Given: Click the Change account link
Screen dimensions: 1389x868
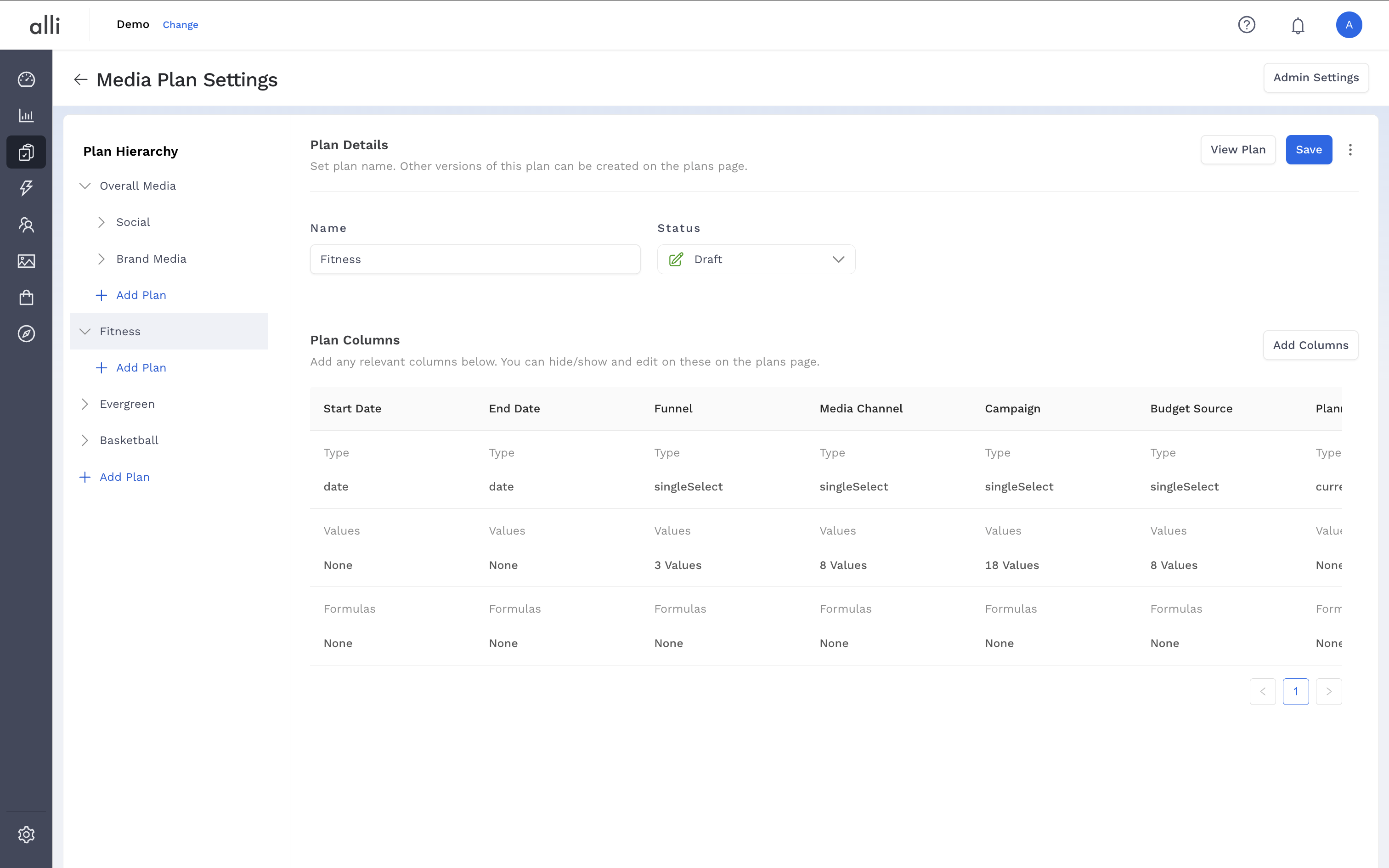Looking at the screenshot, I should pos(180,25).
